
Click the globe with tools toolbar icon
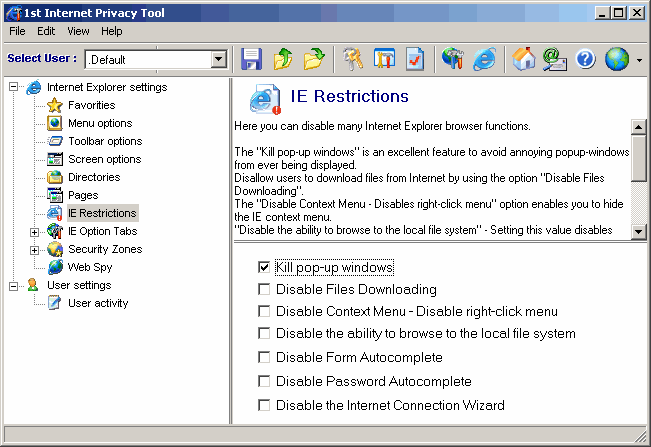point(453,59)
